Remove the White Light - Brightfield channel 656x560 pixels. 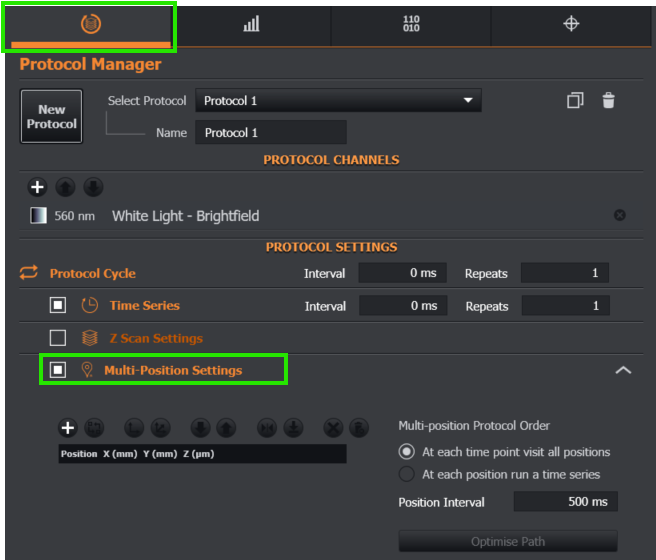click(x=620, y=215)
